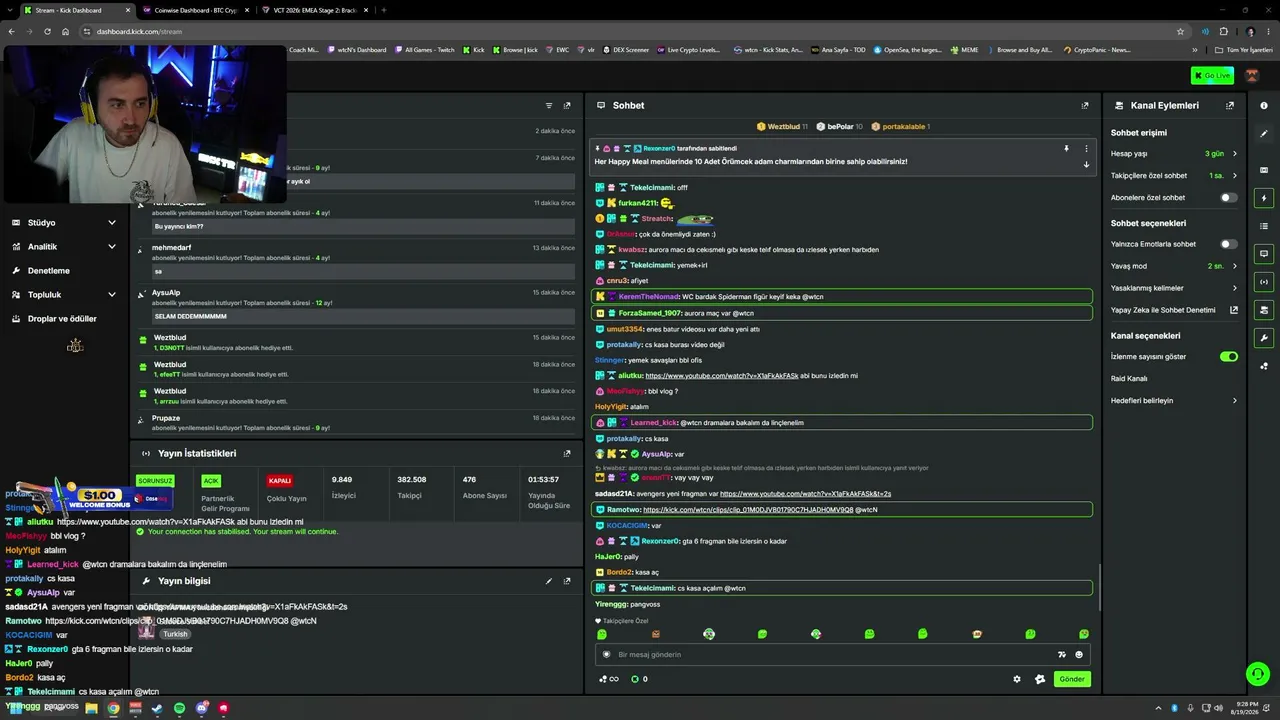The width and height of the screenshot is (1280, 720).
Task: Click the wrench icon in right sidebar
Action: click(x=1264, y=338)
